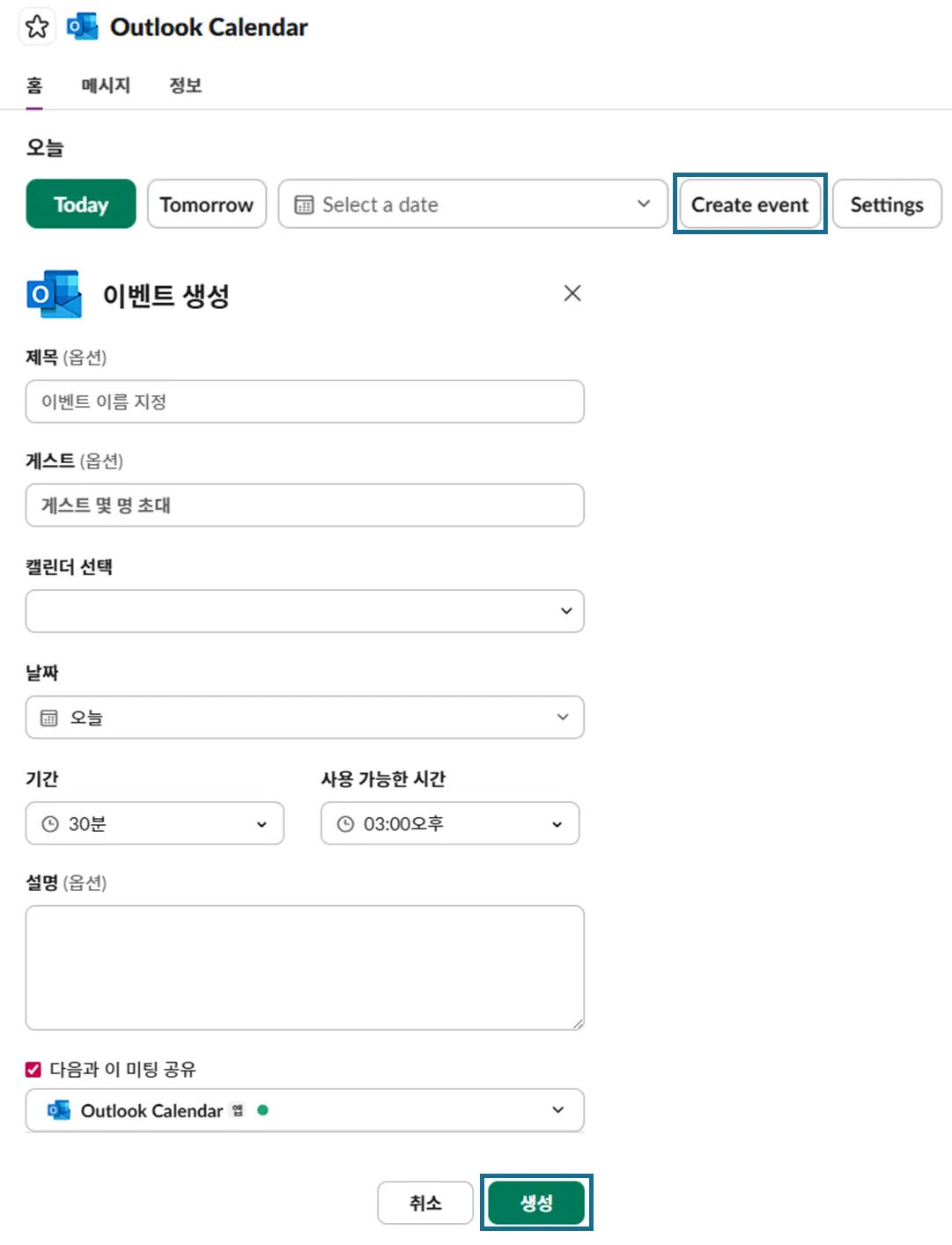Click the clock icon in 사용 가능한 시간
This screenshot has height=1245, width=952.
point(346,824)
